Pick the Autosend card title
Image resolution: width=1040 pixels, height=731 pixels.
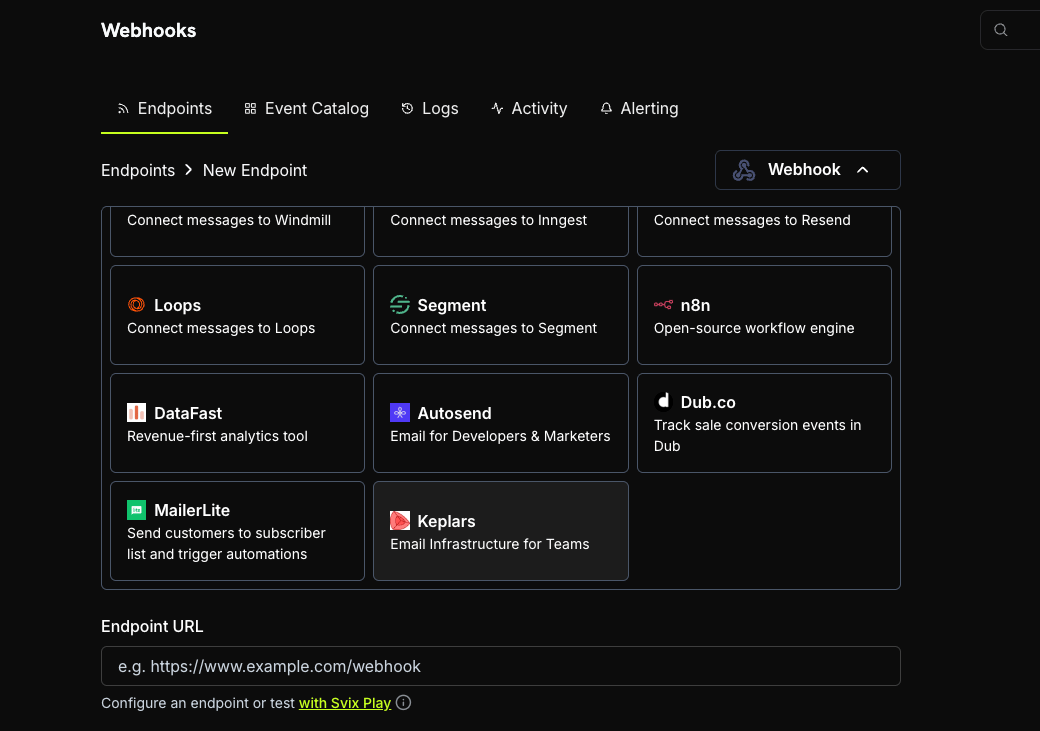point(454,413)
